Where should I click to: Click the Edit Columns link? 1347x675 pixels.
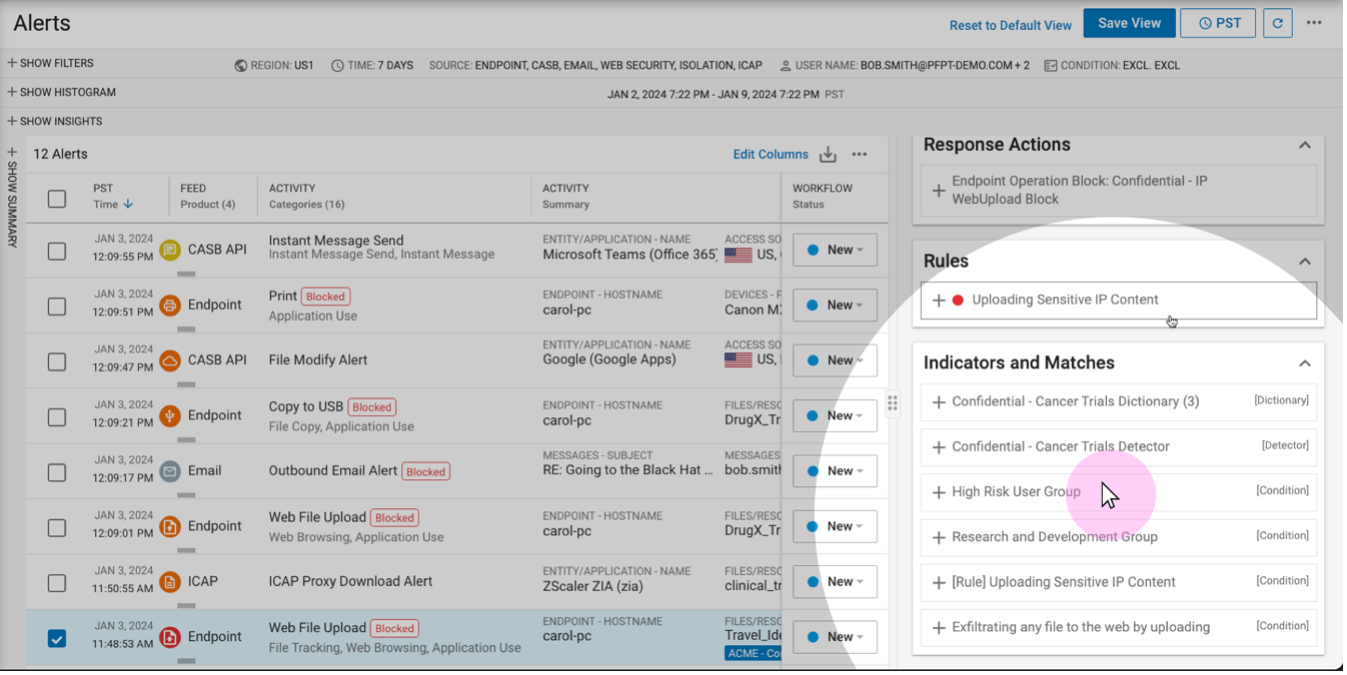(770, 154)
